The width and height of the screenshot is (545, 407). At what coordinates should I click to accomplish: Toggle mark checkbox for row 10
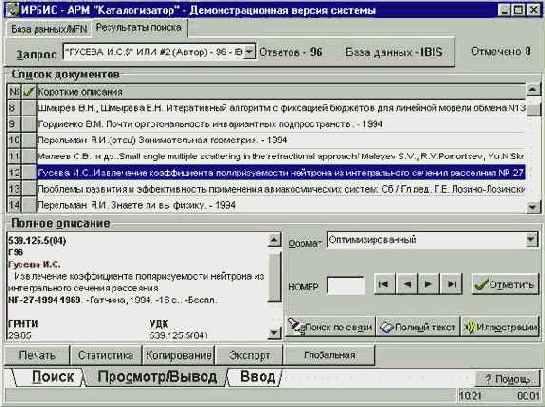click(x=29, y=140)
